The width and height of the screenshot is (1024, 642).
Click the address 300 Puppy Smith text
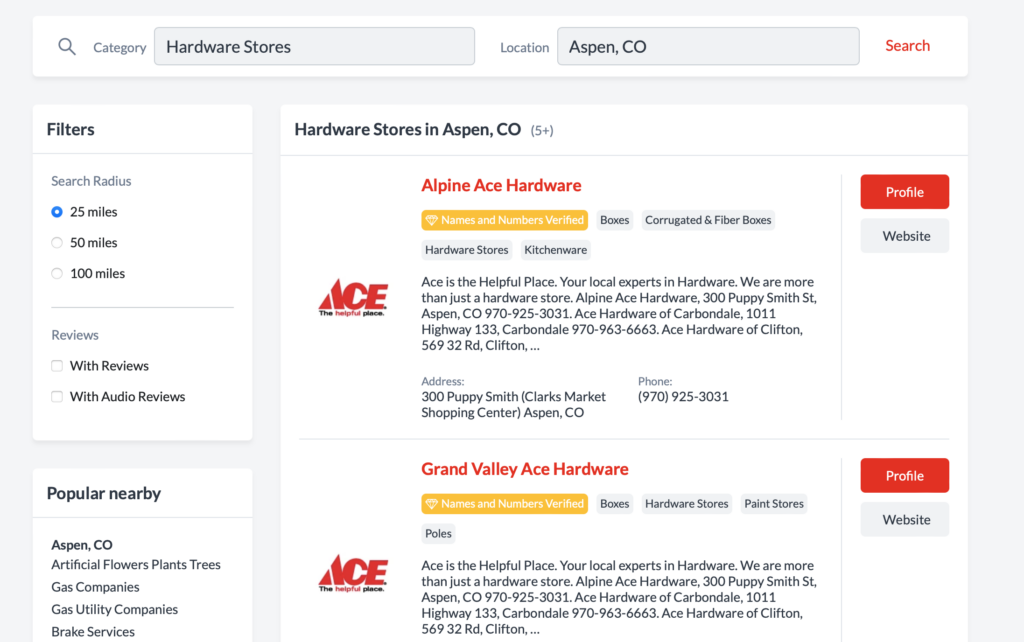513,404
